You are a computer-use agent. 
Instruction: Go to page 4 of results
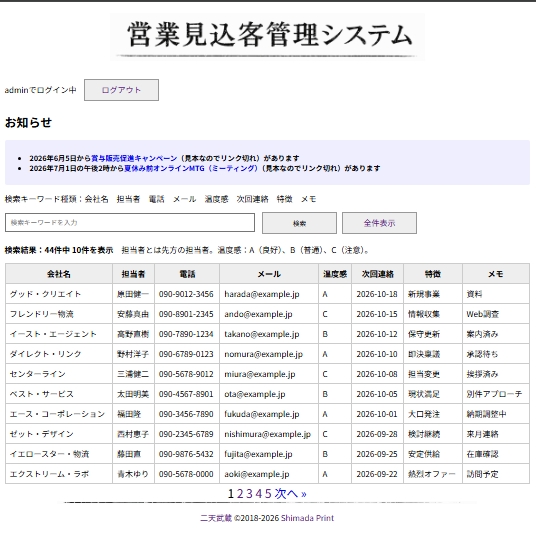pos(259,494)
